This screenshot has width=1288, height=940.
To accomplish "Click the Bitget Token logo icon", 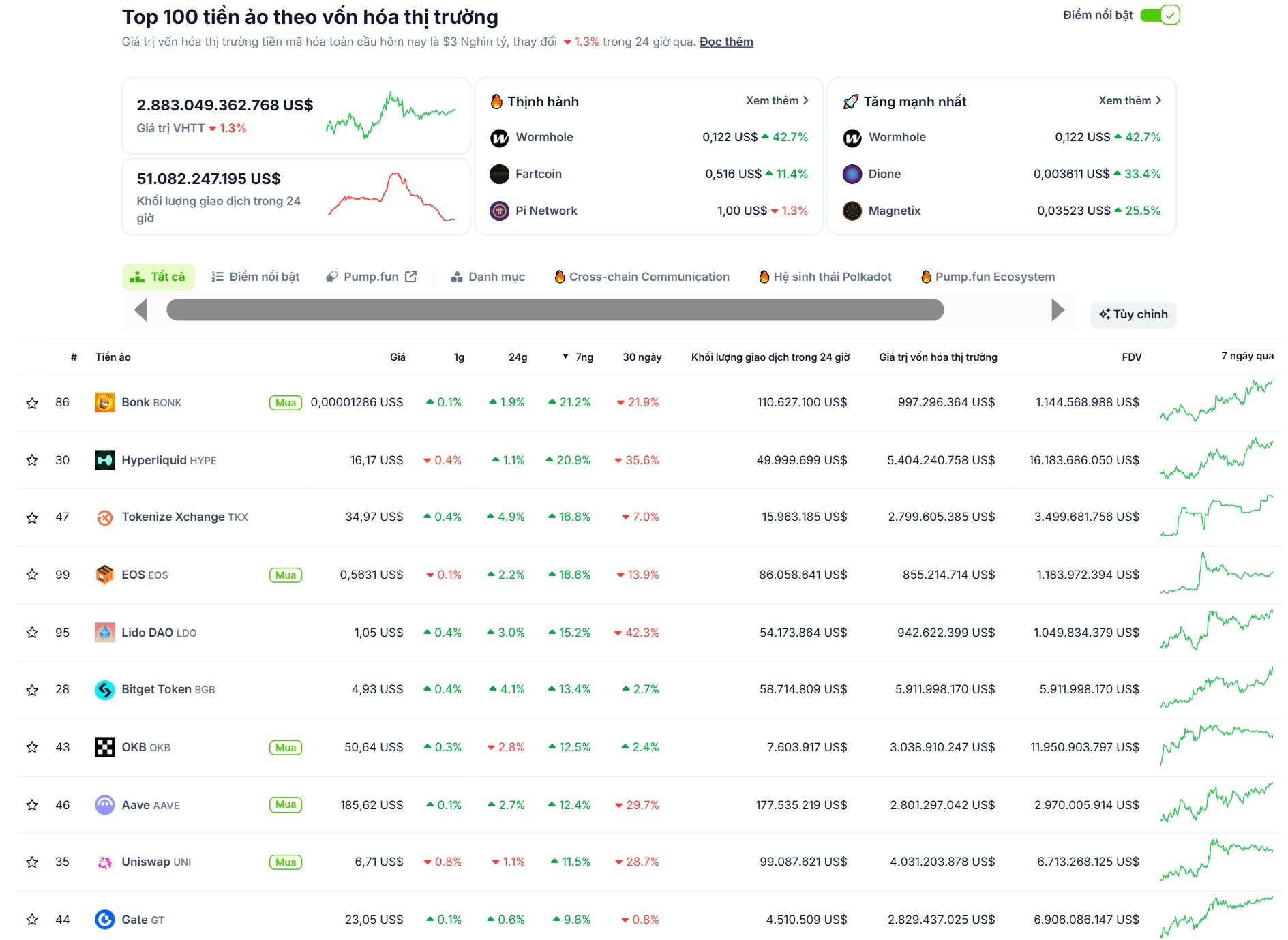I will [104, 690].
